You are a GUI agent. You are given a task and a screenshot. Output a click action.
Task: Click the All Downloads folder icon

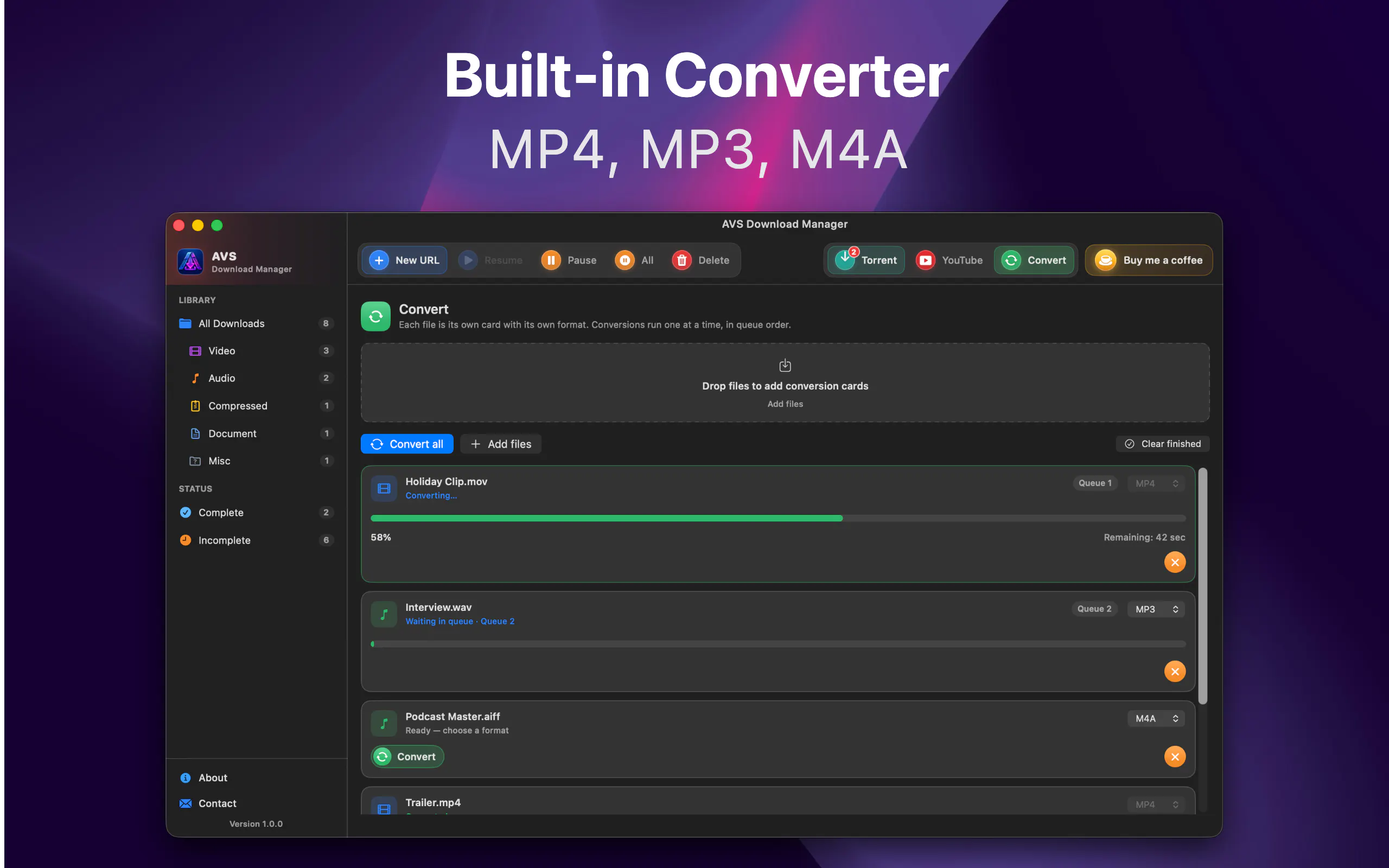185,323
